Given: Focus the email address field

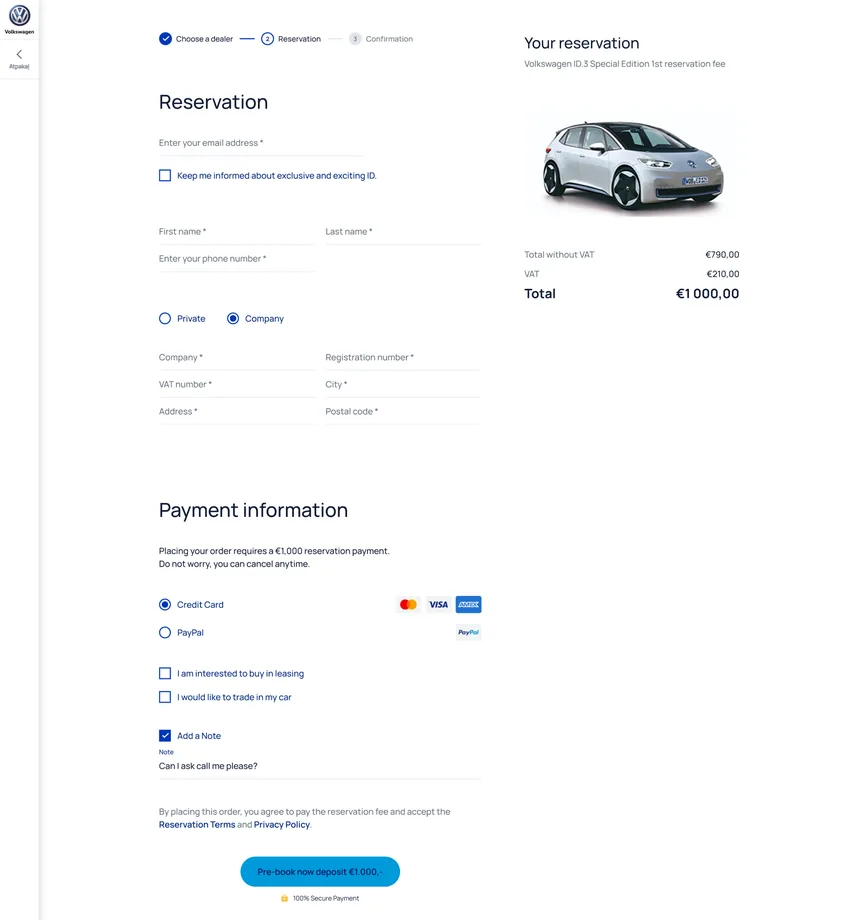Looking at the screenshot, I should (262, 143).
